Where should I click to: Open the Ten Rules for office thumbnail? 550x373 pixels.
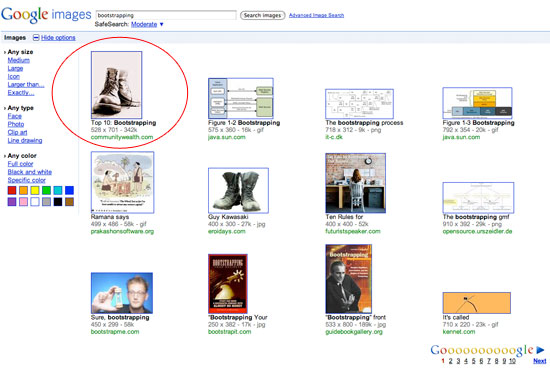pos(355,183)
